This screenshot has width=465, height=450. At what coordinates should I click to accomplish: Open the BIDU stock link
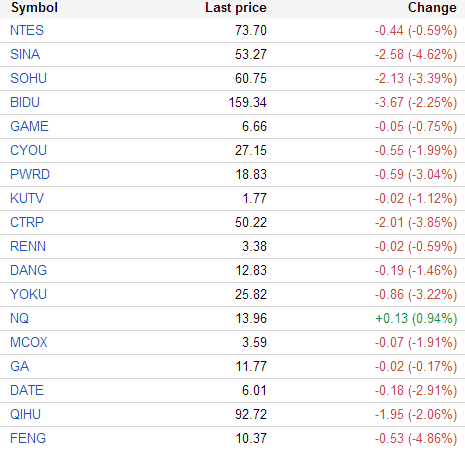click(25, 102)
